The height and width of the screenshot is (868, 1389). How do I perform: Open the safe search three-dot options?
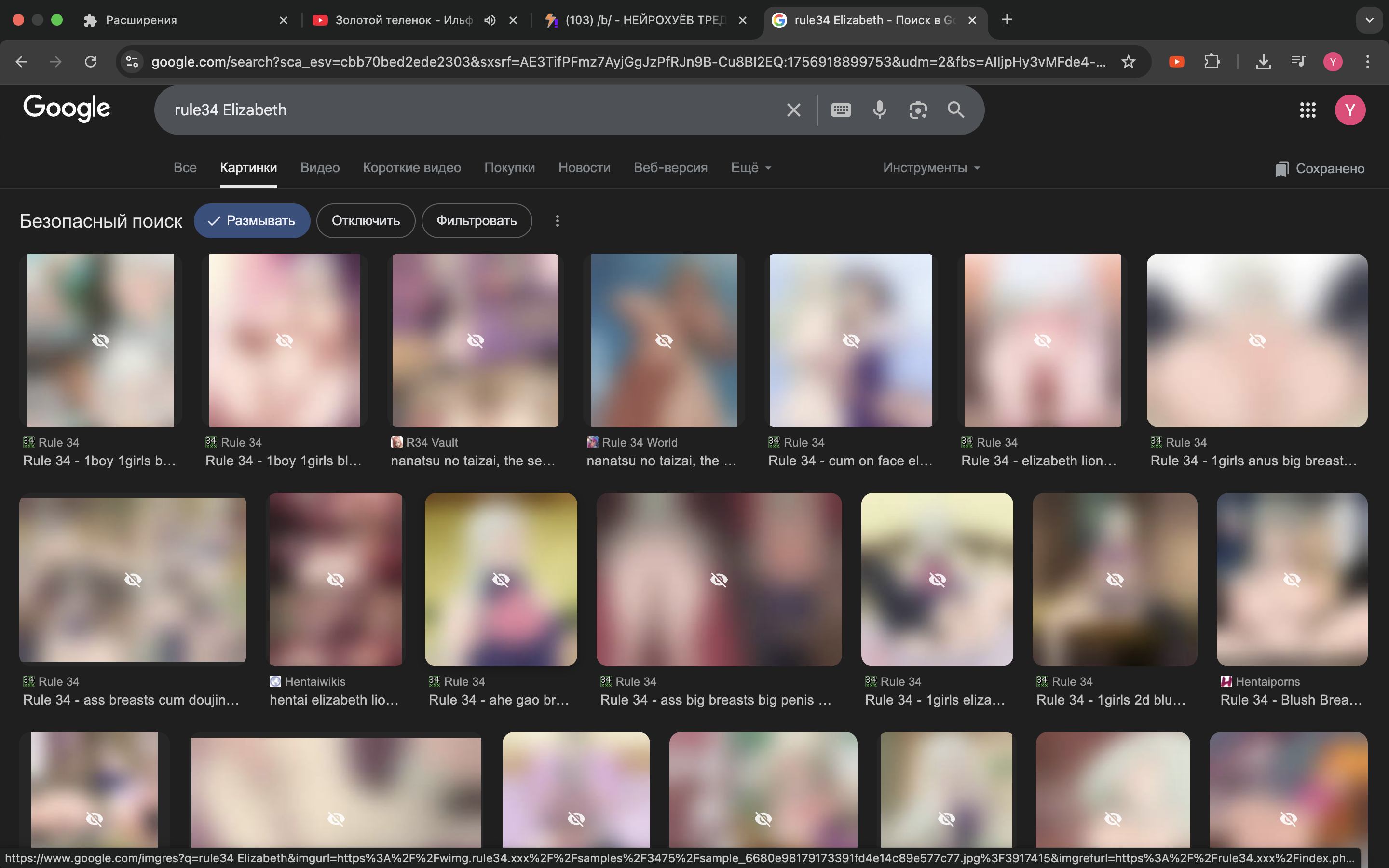(558, 221)
